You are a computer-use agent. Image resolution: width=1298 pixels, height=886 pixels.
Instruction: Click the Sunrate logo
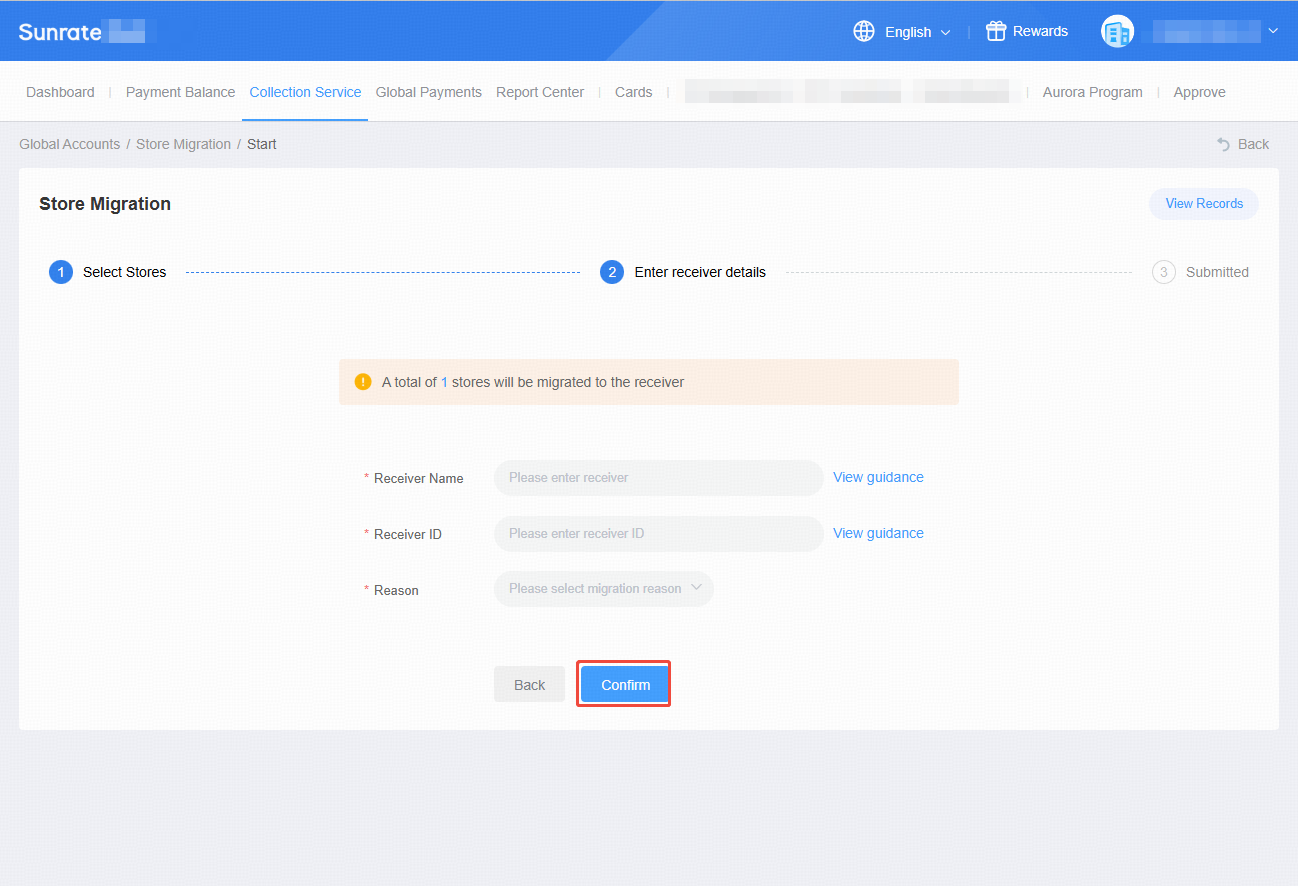coord(60,31)
